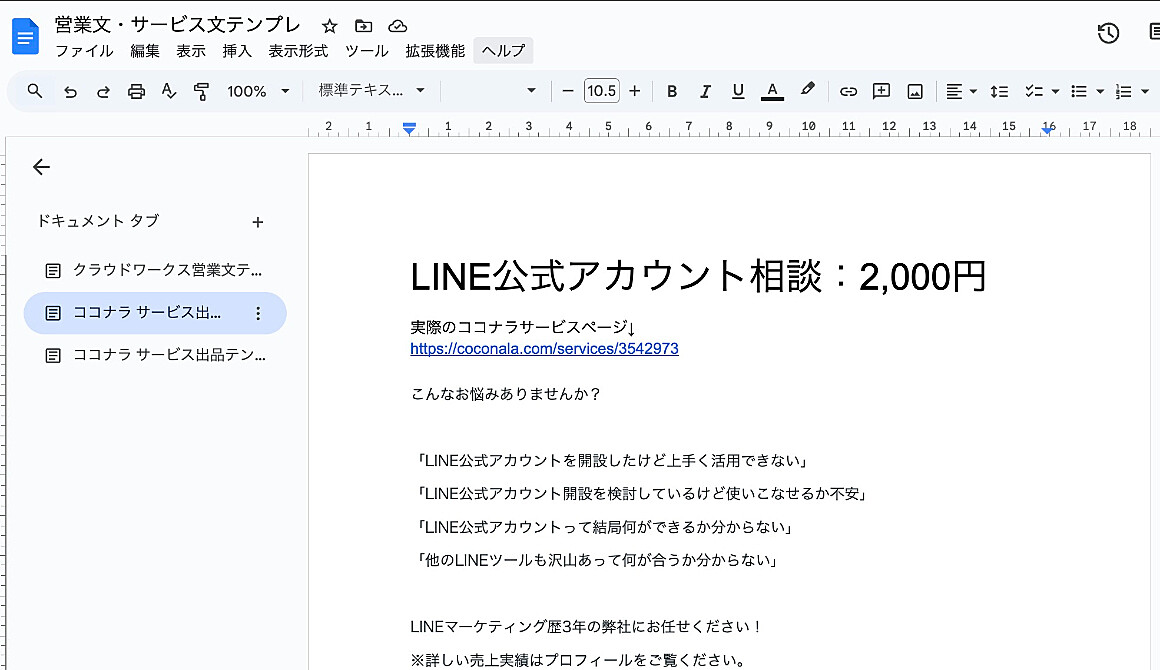Image resolution: width=1160 pixels, height=670 pixels.
Task: Switch to ココナラ サービス出品テン tab
Action: pos(155,356)
